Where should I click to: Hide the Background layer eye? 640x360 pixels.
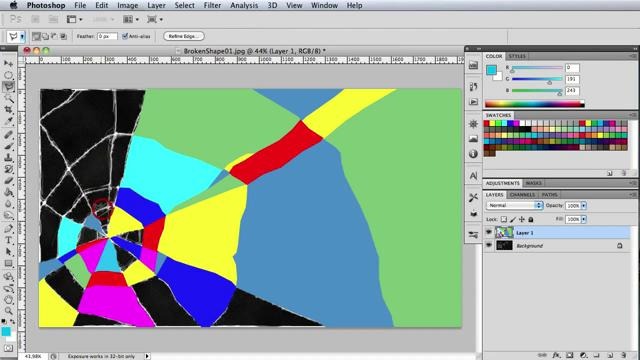pyautogui.click(x=489, y=245)
